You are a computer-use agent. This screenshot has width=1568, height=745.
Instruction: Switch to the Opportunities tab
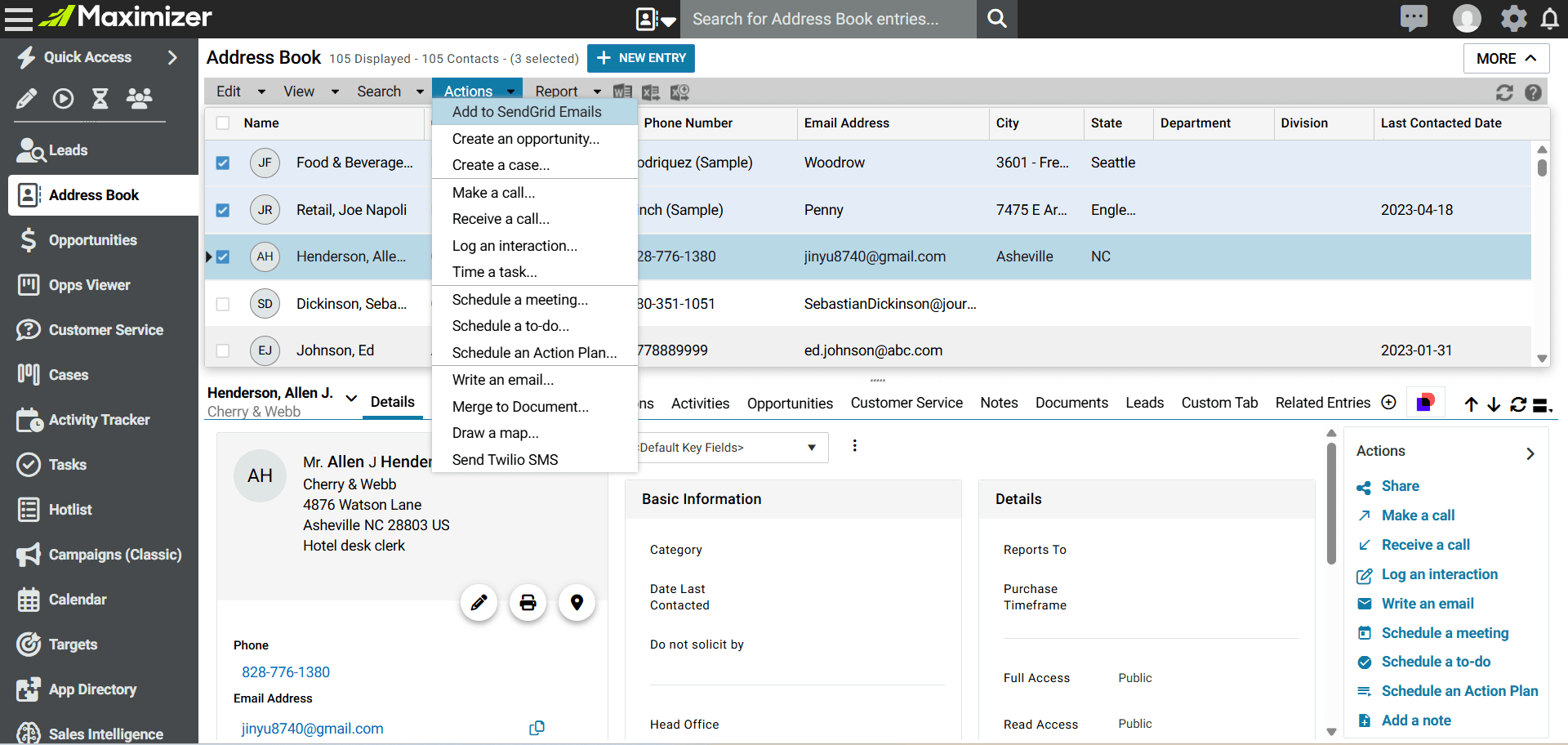pyautogui.click(x=790, y=403)
